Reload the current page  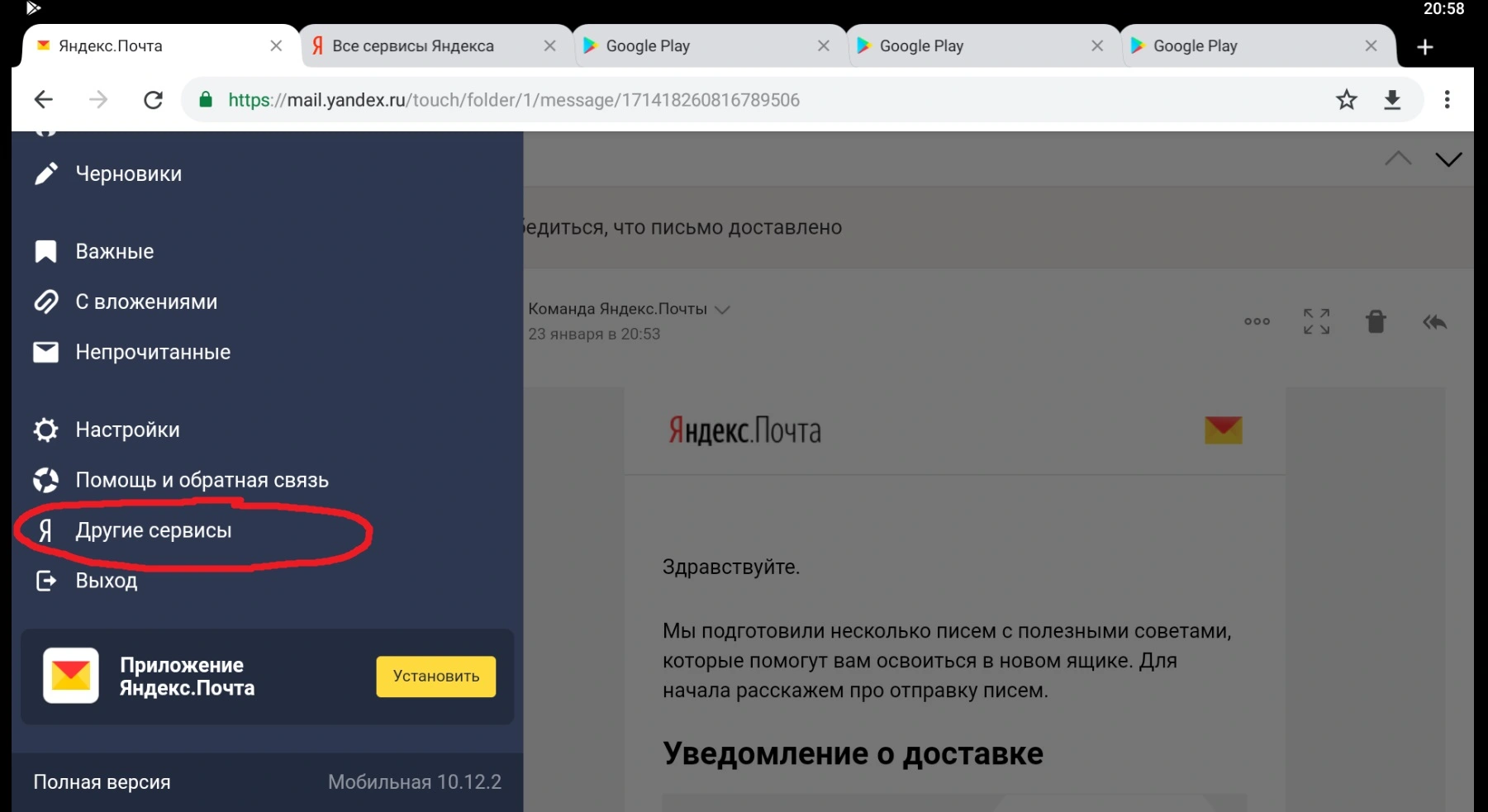154,100
